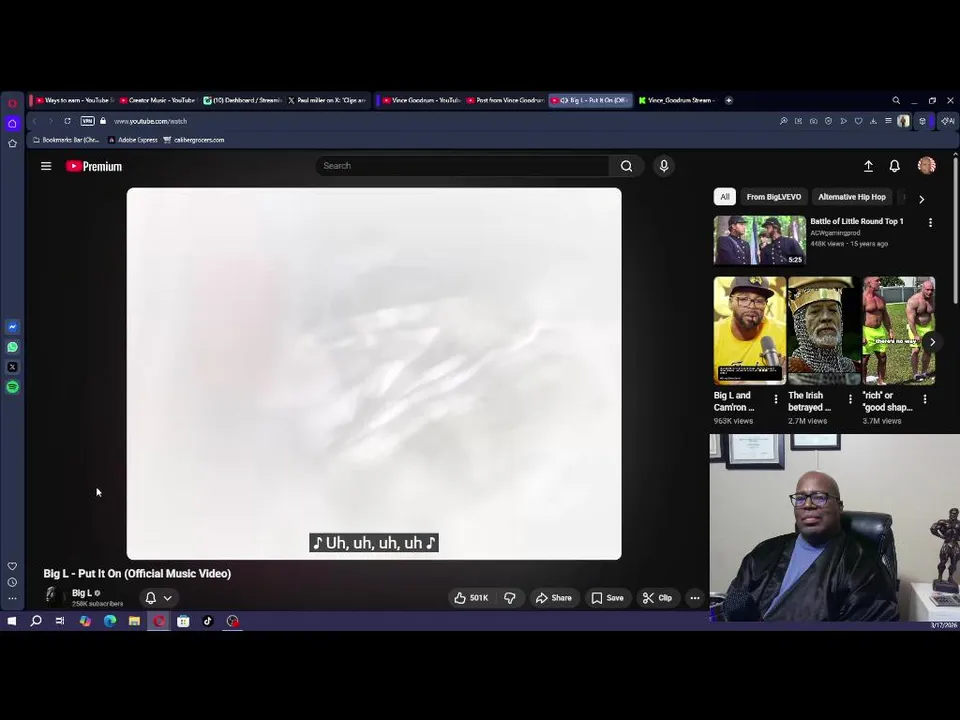The height and width of the screenshot is (720, 960).
Task: Open Opera AI assistant button
Action: (947, 121)
